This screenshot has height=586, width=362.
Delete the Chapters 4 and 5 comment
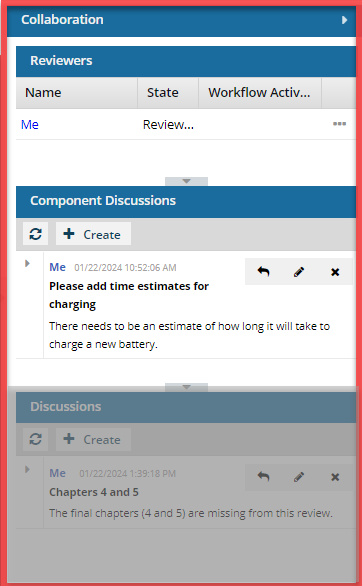coord(335,477)
